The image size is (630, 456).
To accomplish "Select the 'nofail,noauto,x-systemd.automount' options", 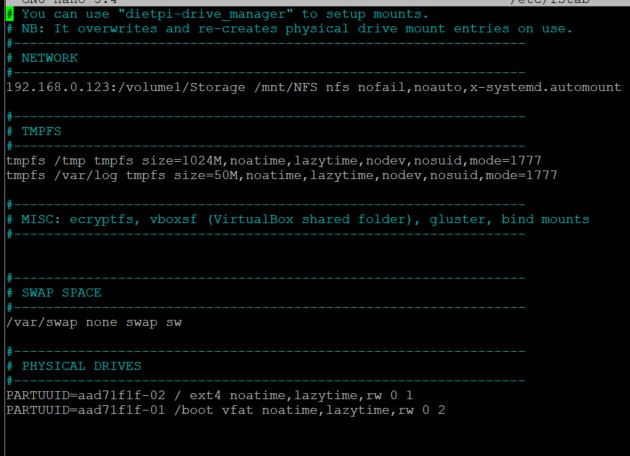I will [x=489, y=87].
